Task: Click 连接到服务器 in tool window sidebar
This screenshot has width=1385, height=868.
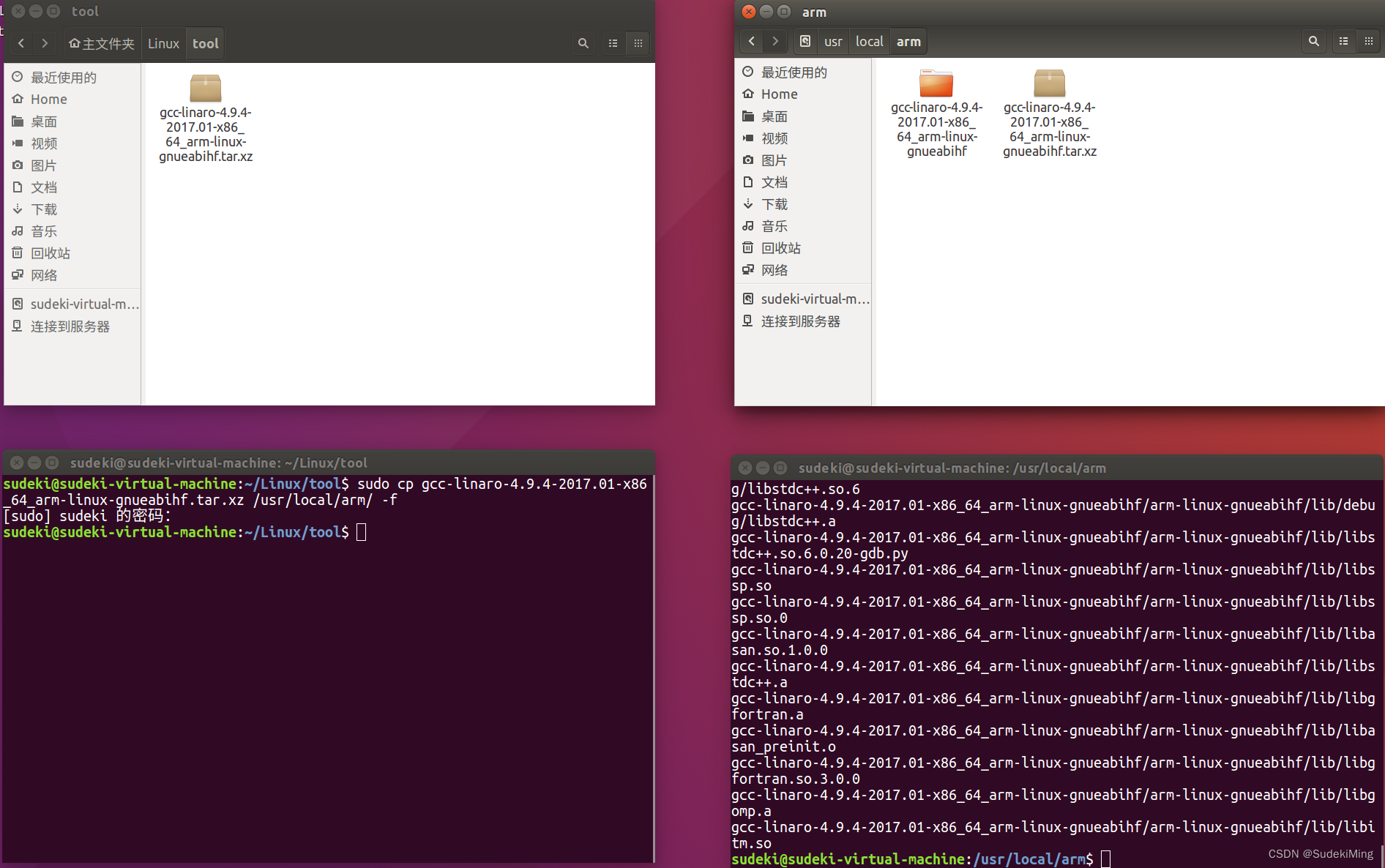Action: pos(72,326)
